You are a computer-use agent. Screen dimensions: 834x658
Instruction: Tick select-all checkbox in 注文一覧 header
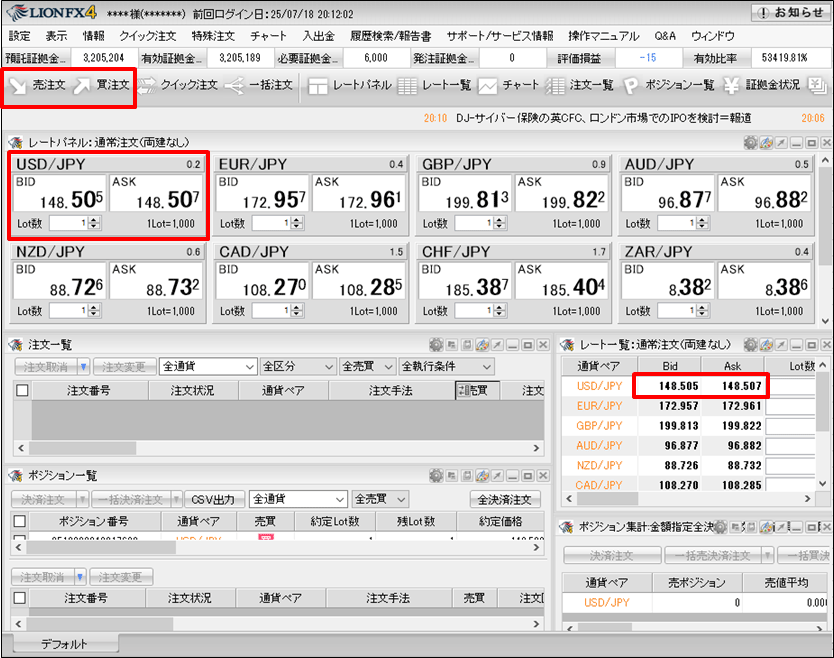(x=22, y=391)
